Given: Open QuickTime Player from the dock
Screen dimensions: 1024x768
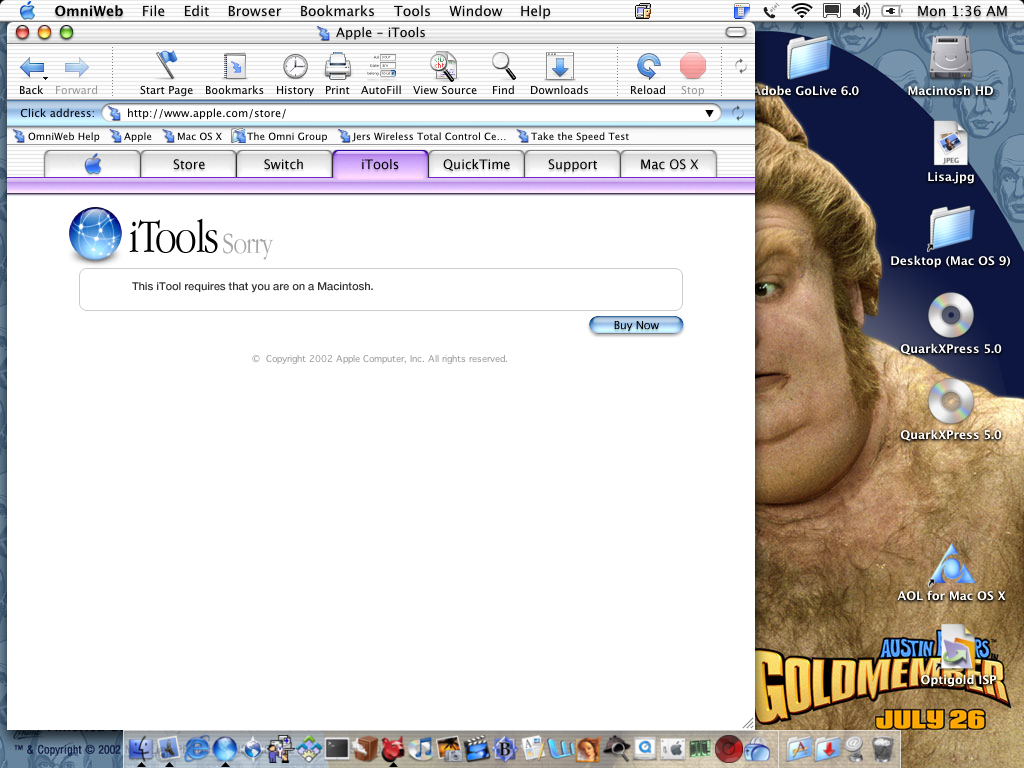Looking at the screenshot, I should point(645,748).
